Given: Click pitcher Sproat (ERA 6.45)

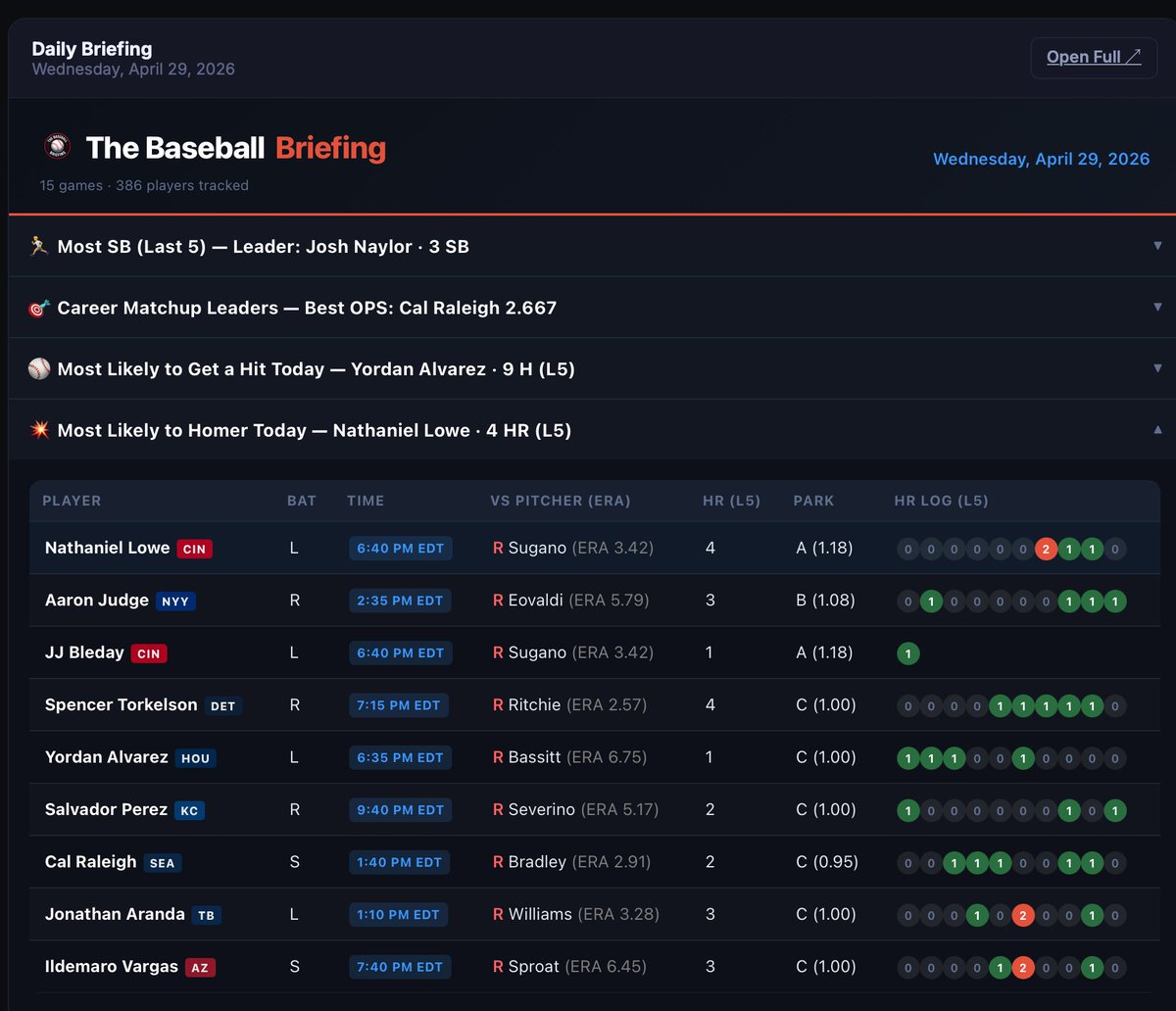Looking at the screenshot, I should pos(569,967).
